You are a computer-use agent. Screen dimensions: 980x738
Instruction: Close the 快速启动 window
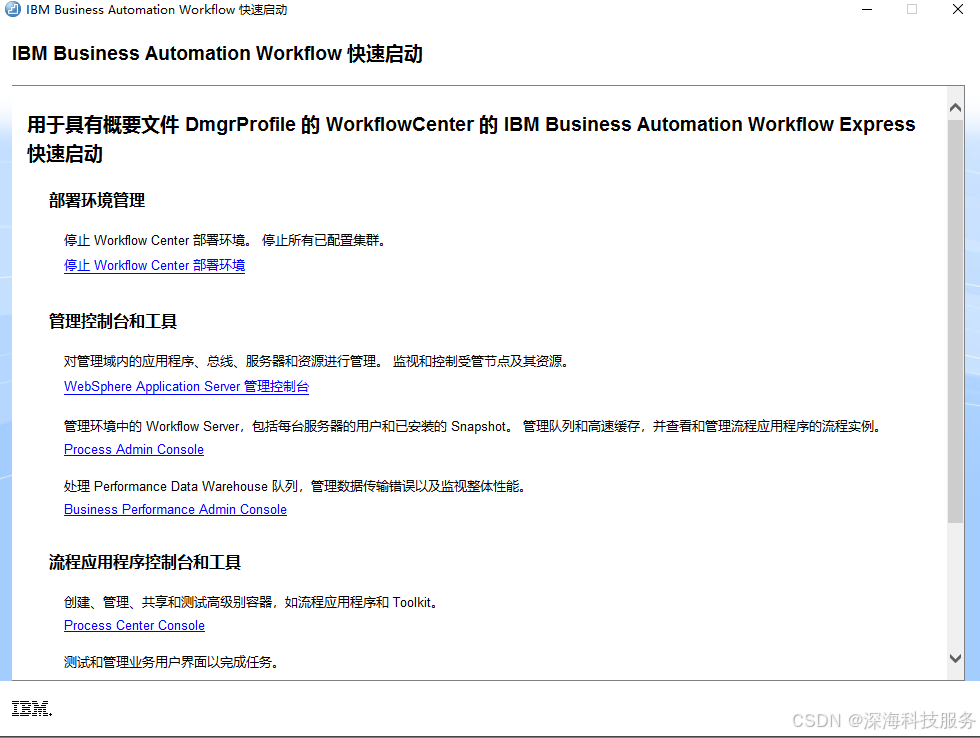(958, 9)
